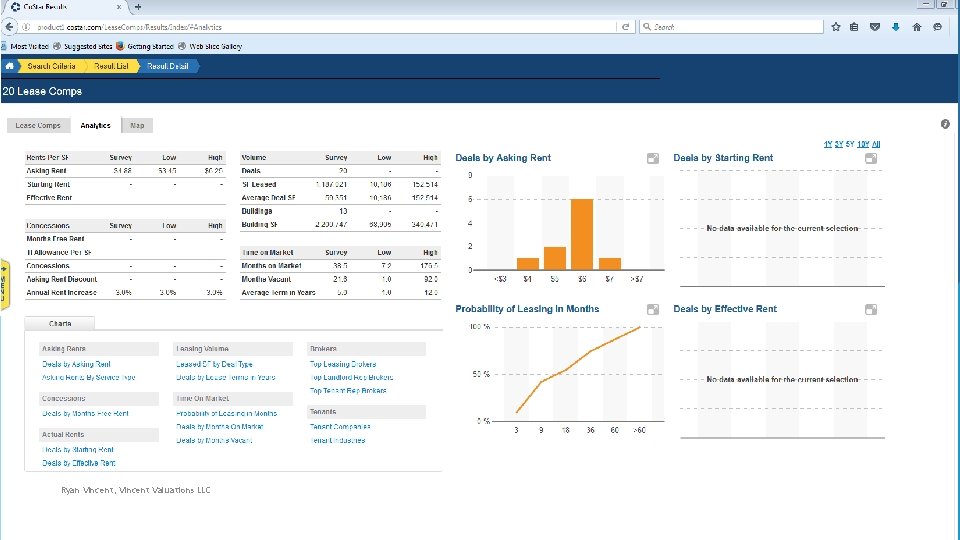Open Deals by Months On Market link
The height and width of the screenshot is (540, 960).
click(220, 427)
